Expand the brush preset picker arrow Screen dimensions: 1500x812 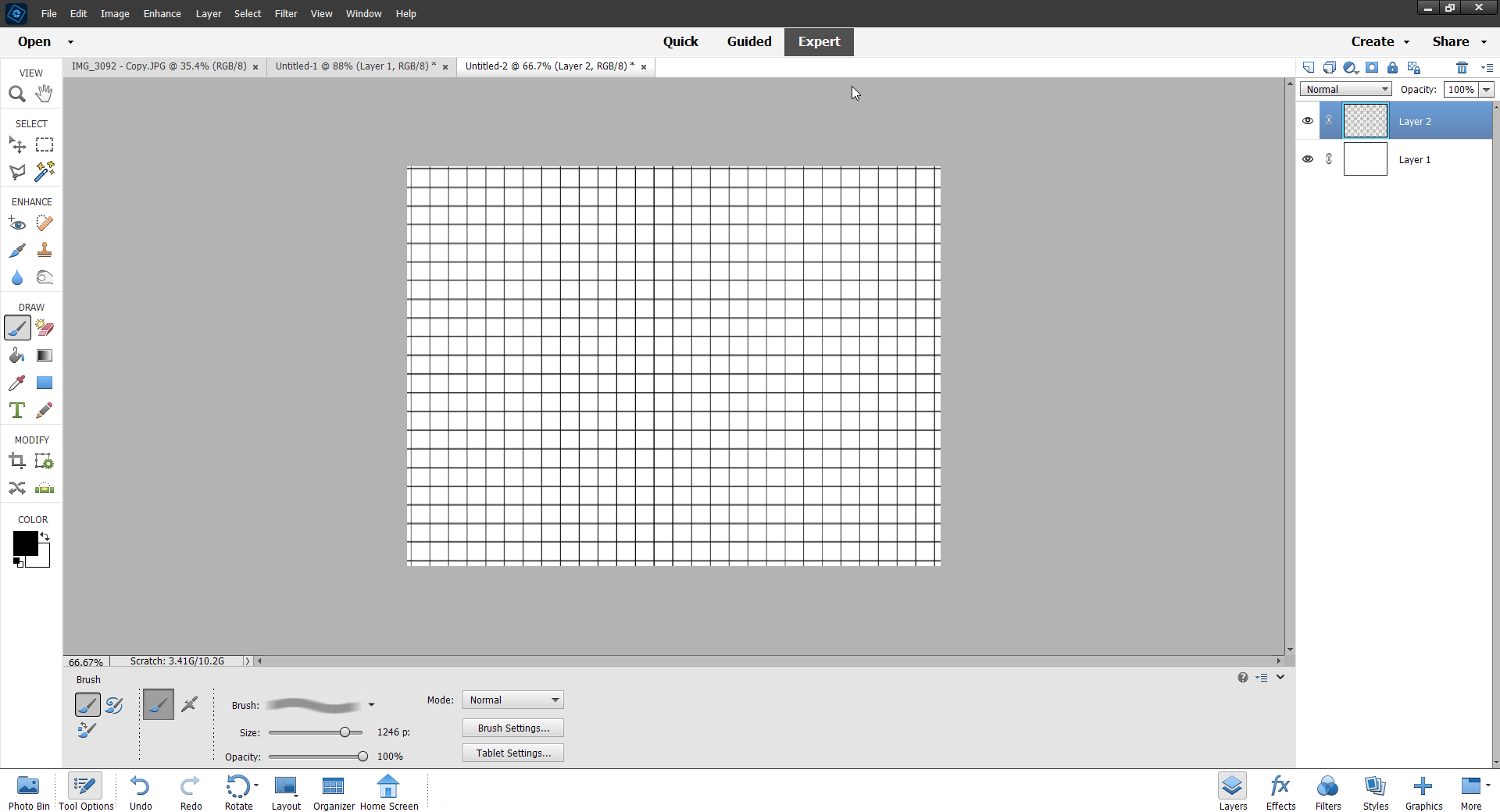pyautogui.click(x=371, y=705)
